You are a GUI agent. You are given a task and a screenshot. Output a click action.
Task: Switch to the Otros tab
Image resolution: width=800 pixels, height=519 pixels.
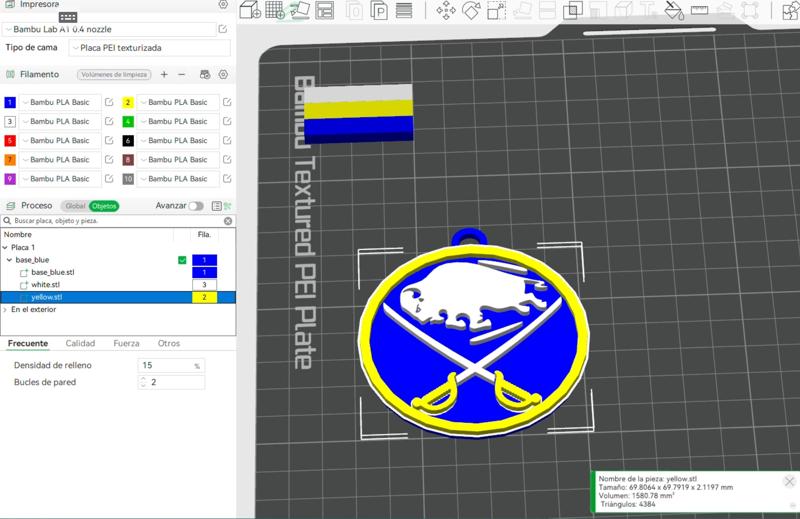click(169, 343)
